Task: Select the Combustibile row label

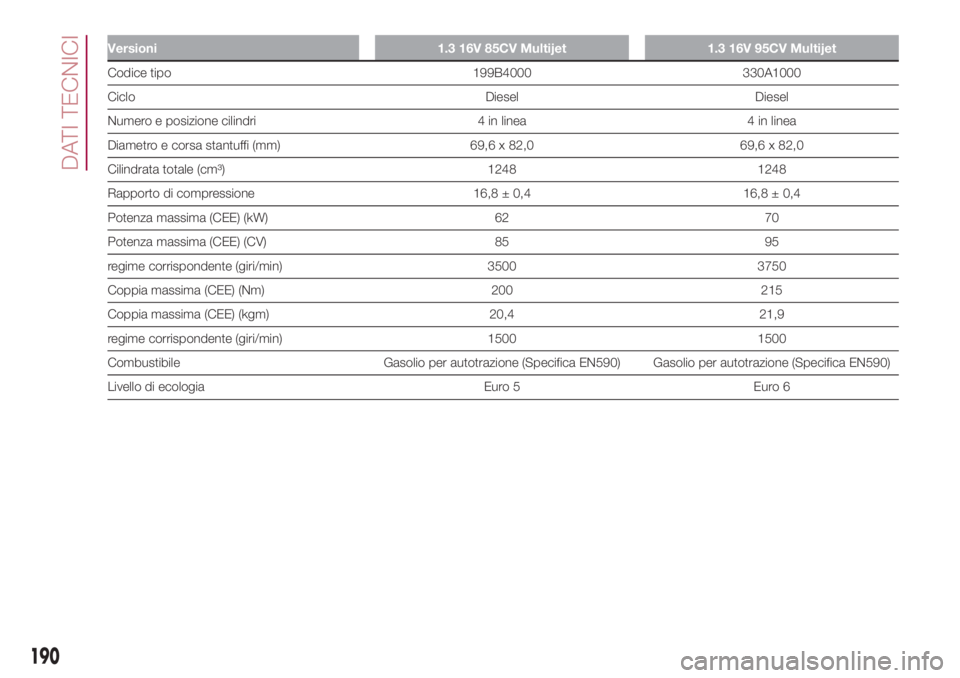Action: [150, 362]
